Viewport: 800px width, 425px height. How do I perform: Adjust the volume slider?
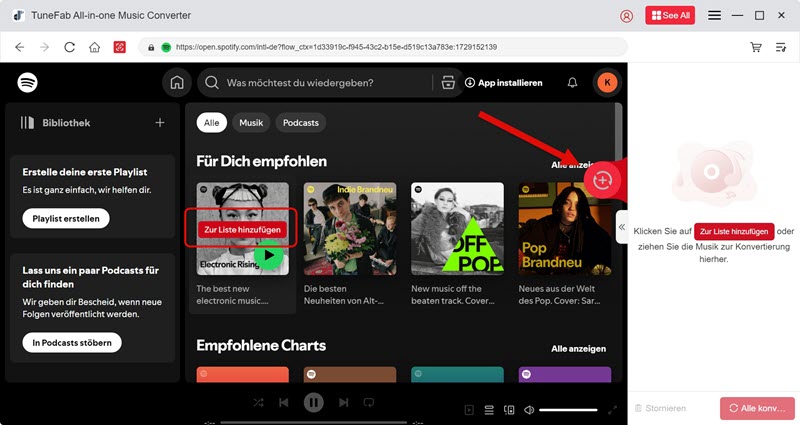coord(568,410)
